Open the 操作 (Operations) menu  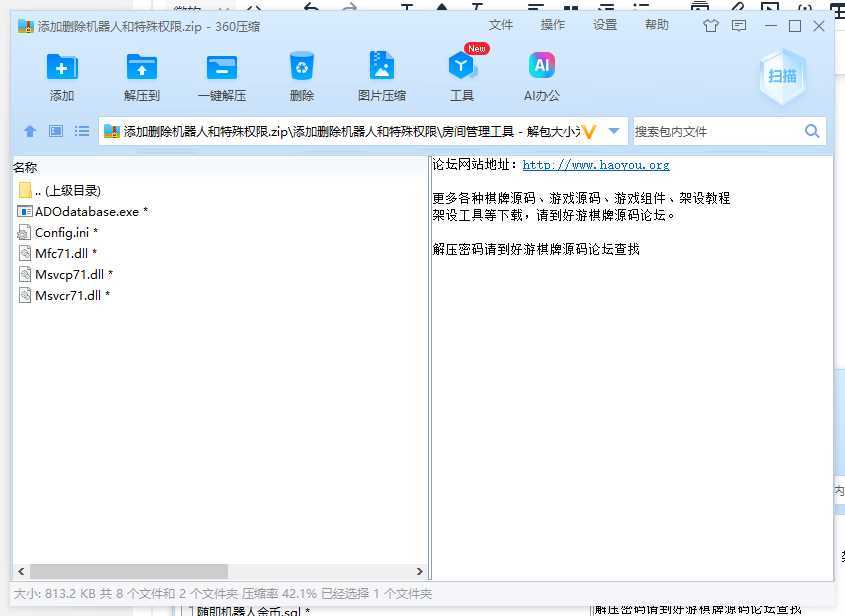click(553, 25)
